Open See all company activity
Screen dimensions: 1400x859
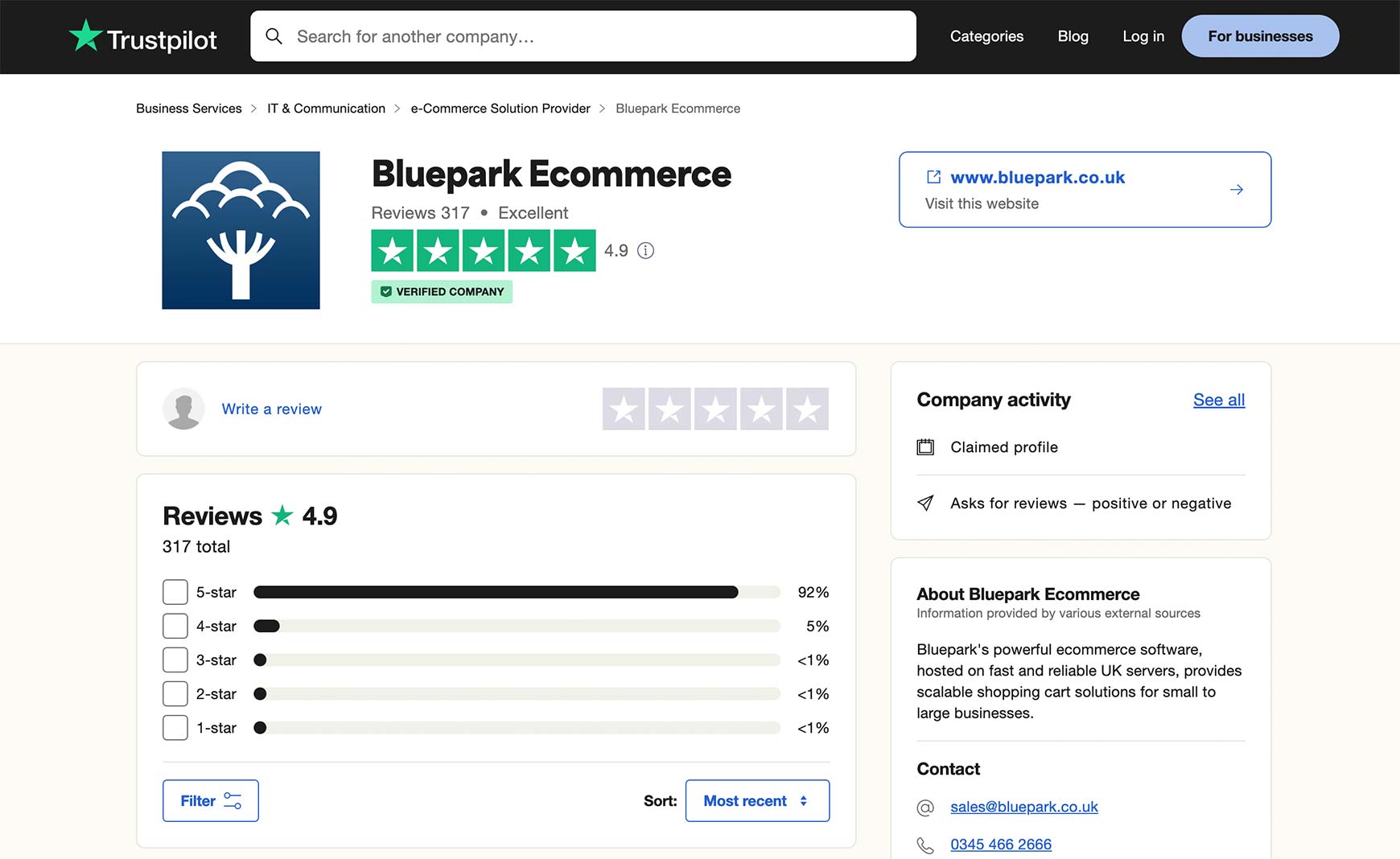(1219, 400)
